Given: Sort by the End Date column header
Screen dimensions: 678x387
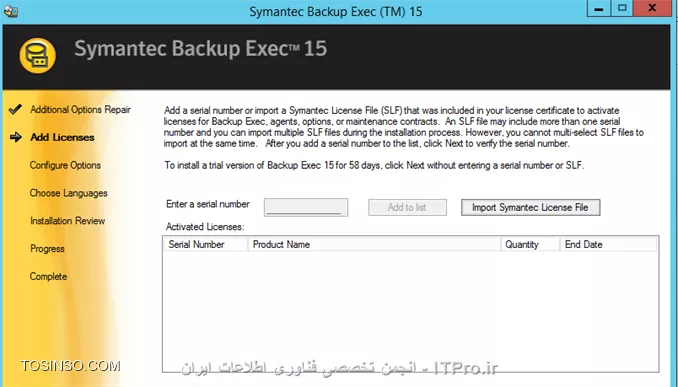Looking at the screenshot, I should point(608,244).
